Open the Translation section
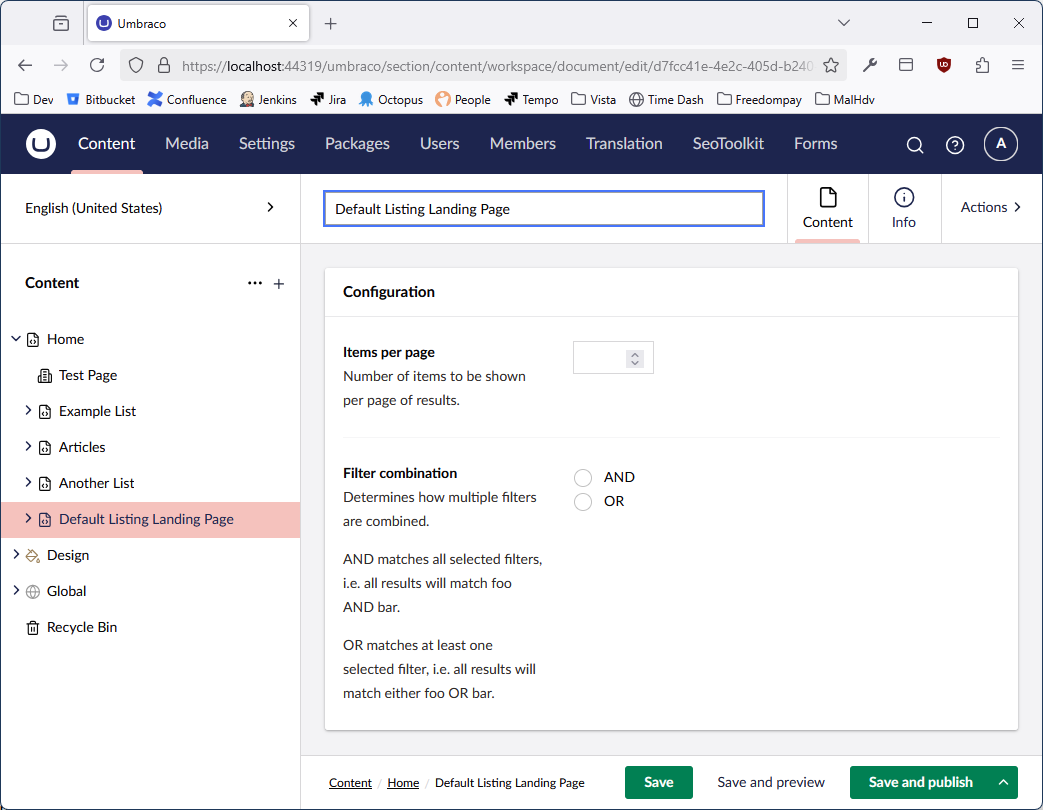The width and height of the screenshot is (1043, 810). coord(624,144)
